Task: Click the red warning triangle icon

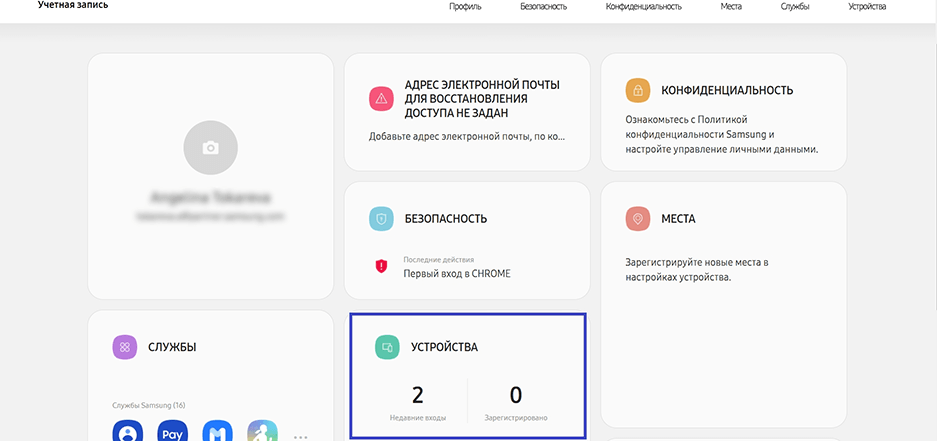Action: tap(381, 99)
